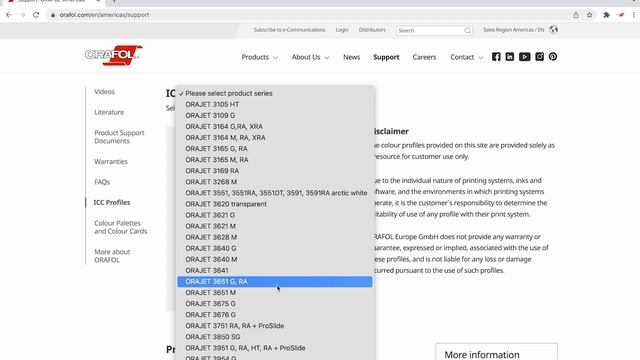
Task: Open the News page
Action: point(351,57)
